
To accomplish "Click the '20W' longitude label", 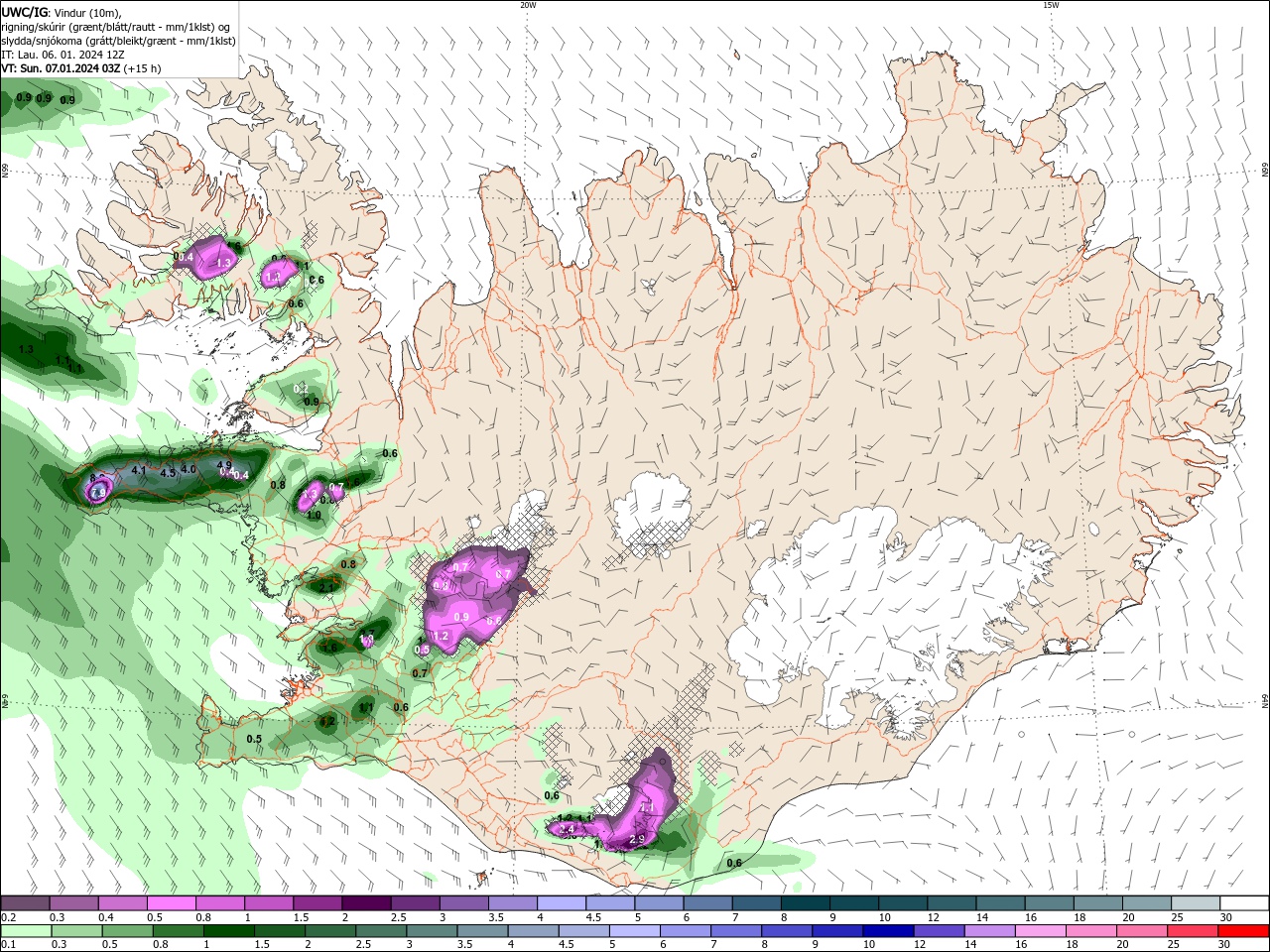I will [528, 5].
